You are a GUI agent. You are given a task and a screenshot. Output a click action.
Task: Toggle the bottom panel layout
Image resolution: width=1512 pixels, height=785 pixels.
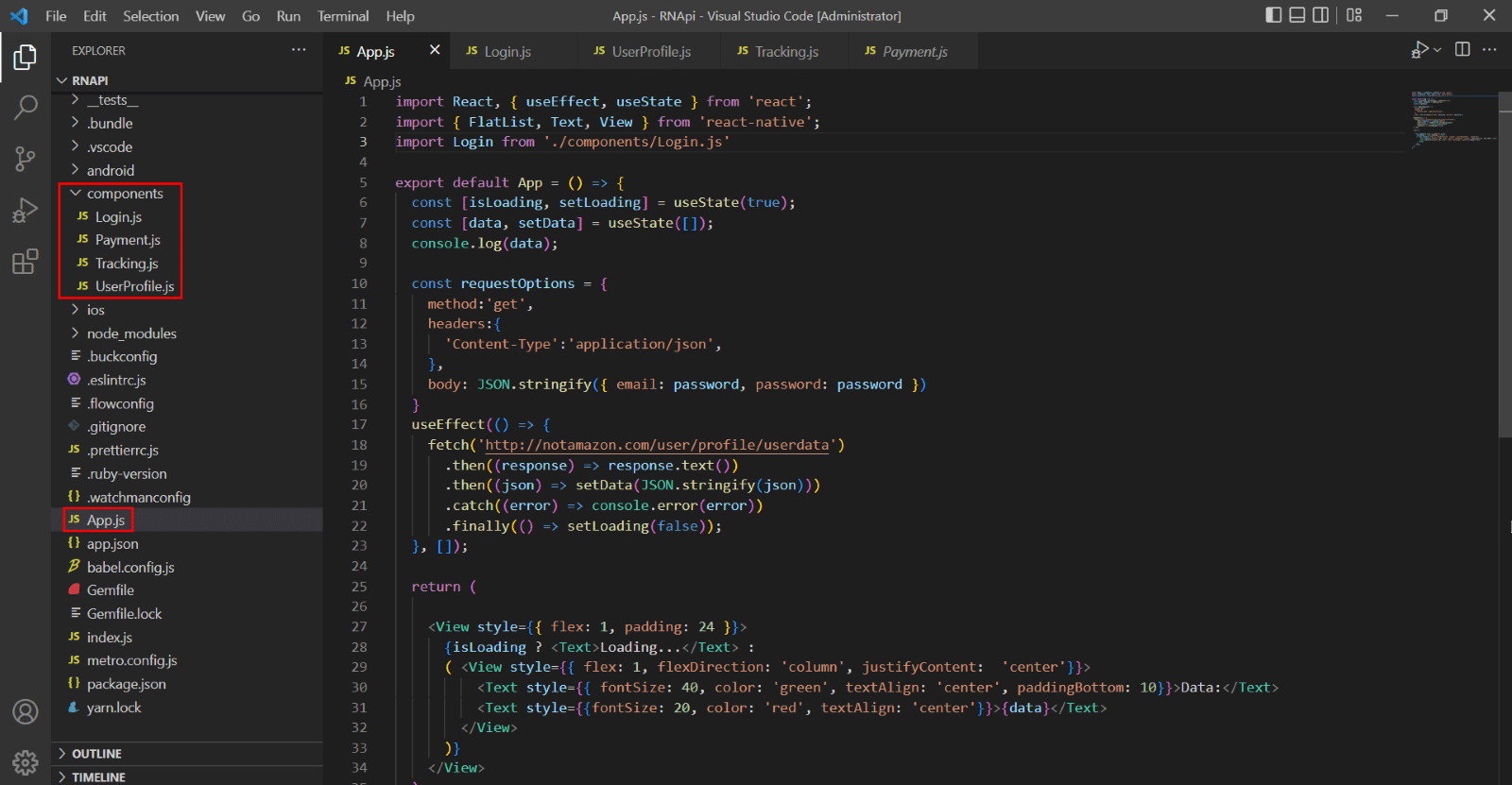(x=1297, y=15)
